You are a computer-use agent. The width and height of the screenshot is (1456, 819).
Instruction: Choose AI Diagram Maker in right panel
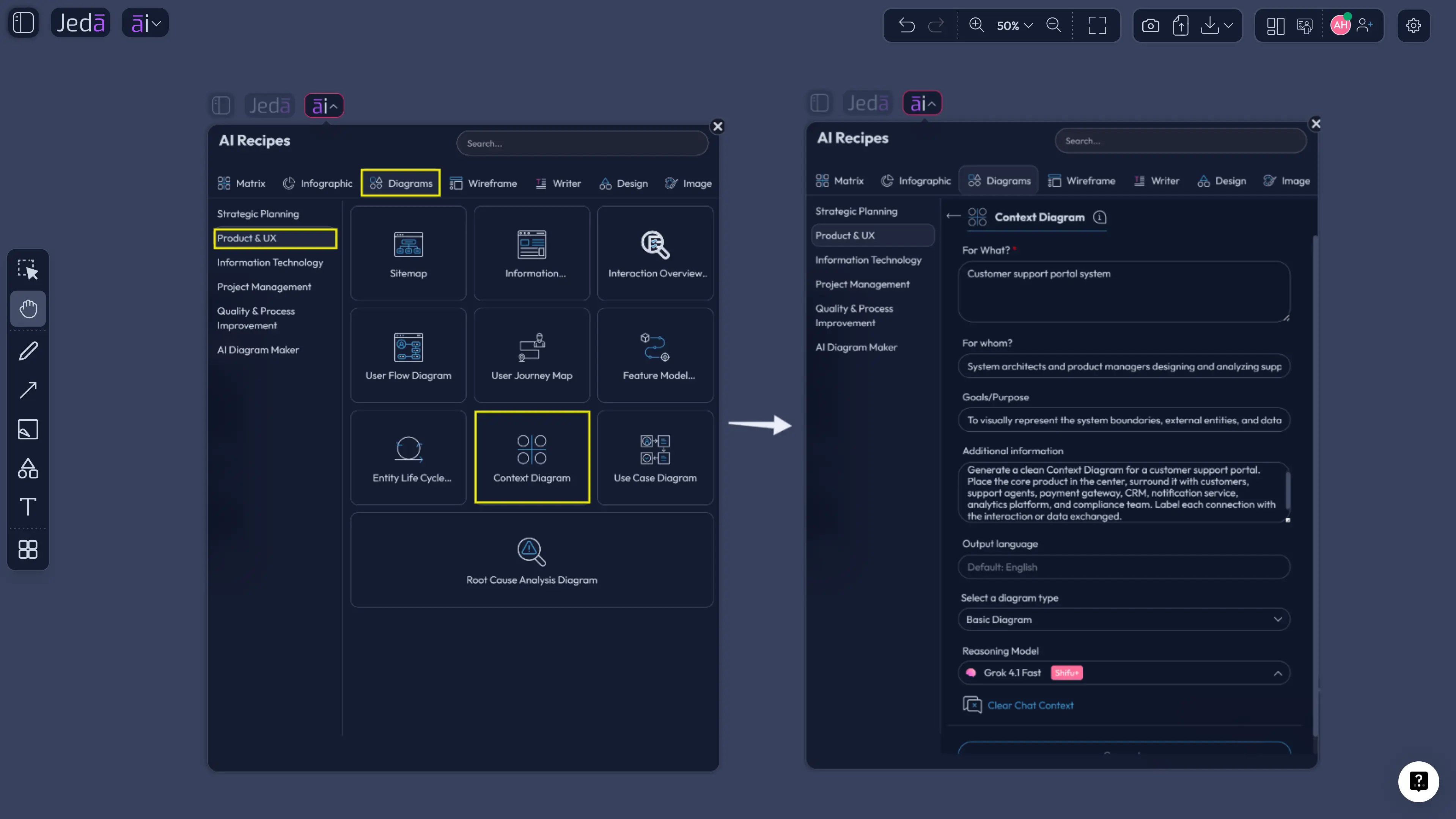click(x=856, y=347)
